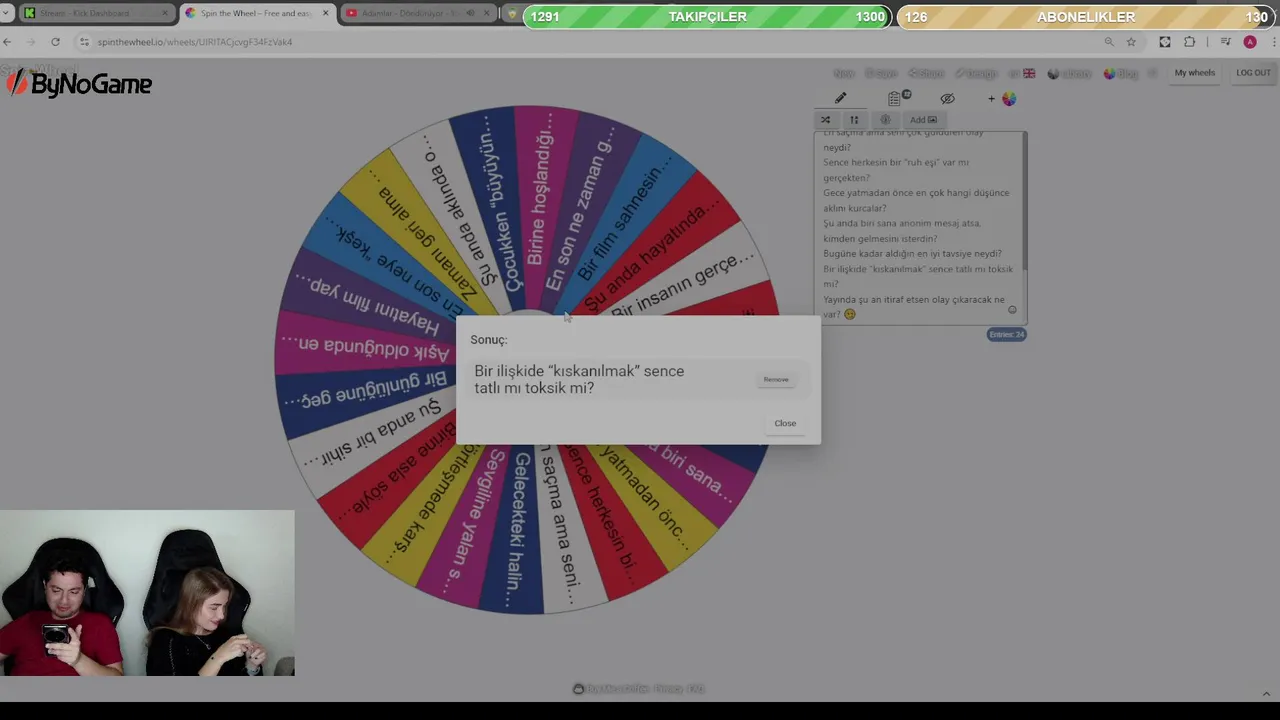Click the 'Sonuç:' dialog heading
Viewport: 1280px width, 720px height.
tap(489, 340)
